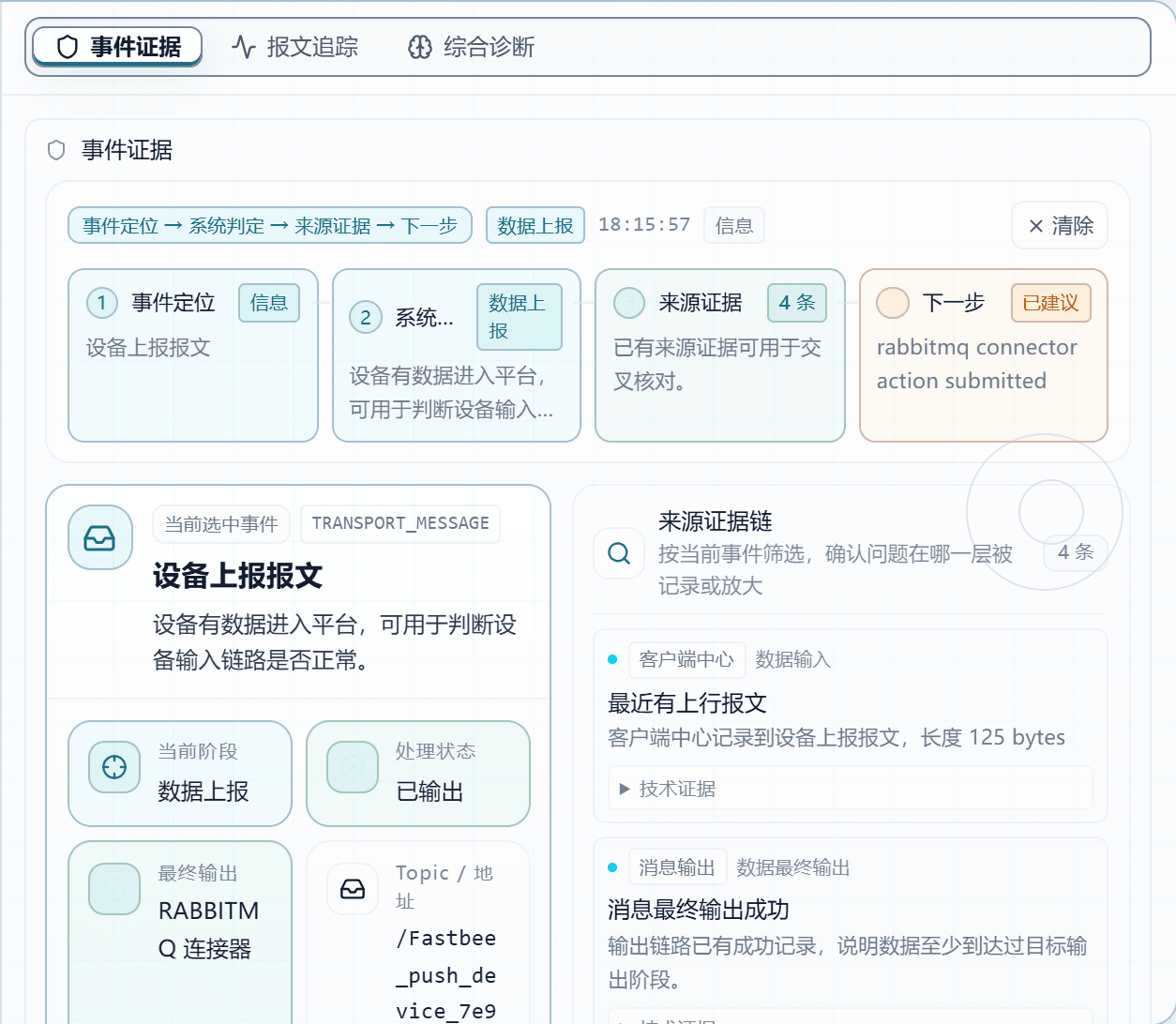Click the 信息 badge in 事件定位 card
This screenshot has width=1176, height=1024.
269,303
